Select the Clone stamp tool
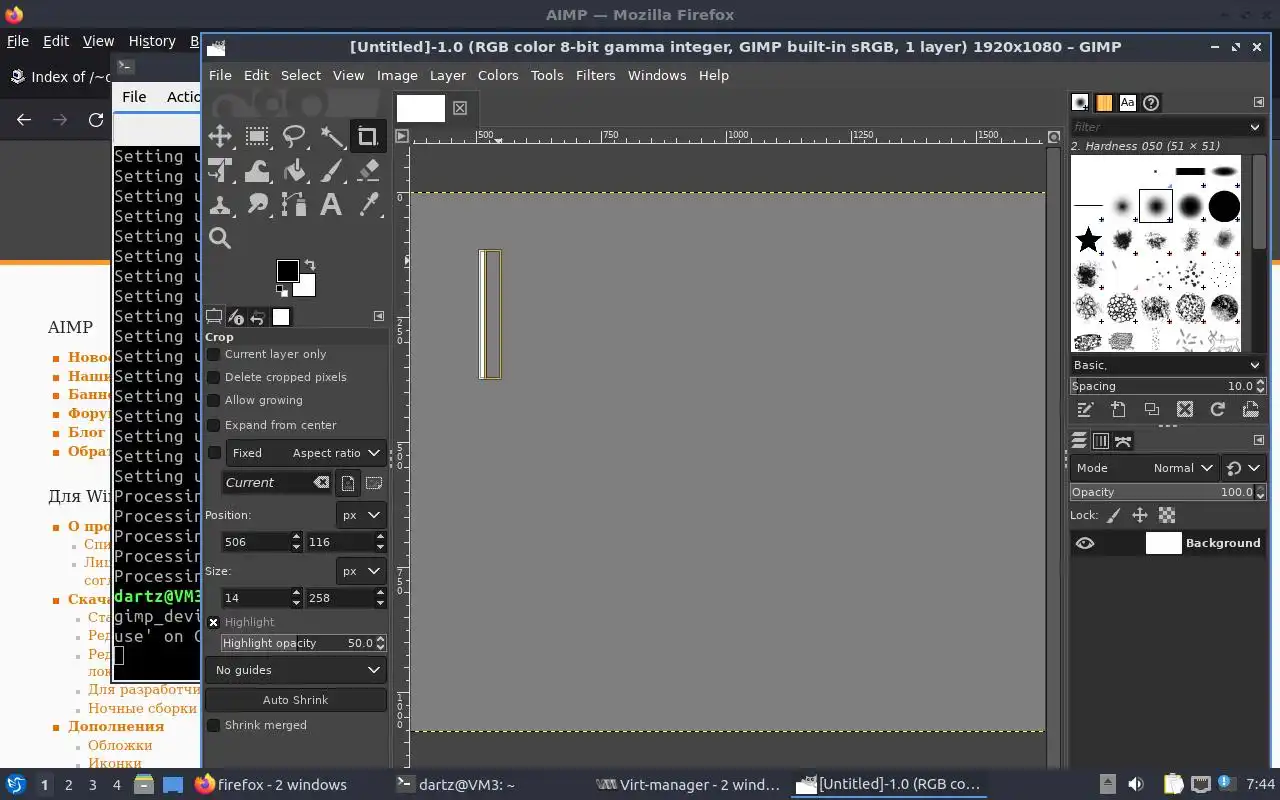1280x800 pixels. [220, 205]
